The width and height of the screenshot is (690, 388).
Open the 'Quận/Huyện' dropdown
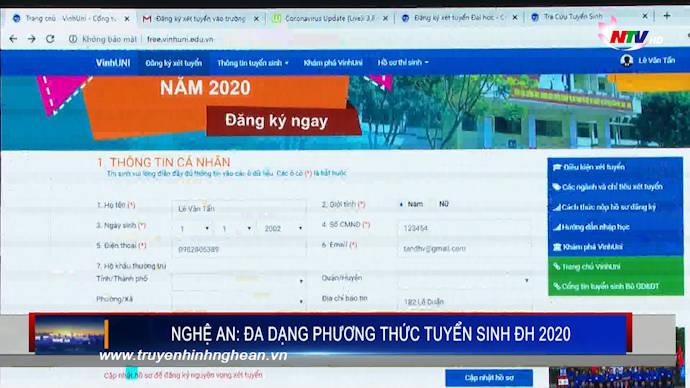pyautogui.click(x=464, y=280)
